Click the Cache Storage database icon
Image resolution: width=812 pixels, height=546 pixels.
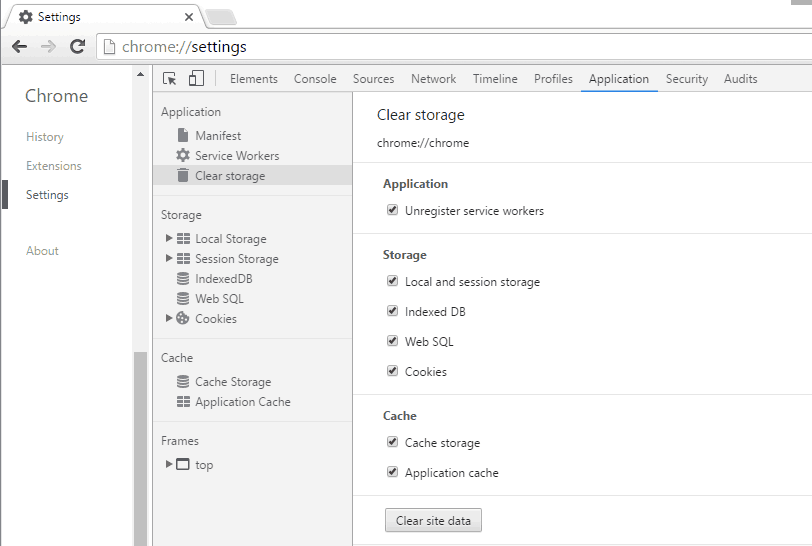pos(183,381)
